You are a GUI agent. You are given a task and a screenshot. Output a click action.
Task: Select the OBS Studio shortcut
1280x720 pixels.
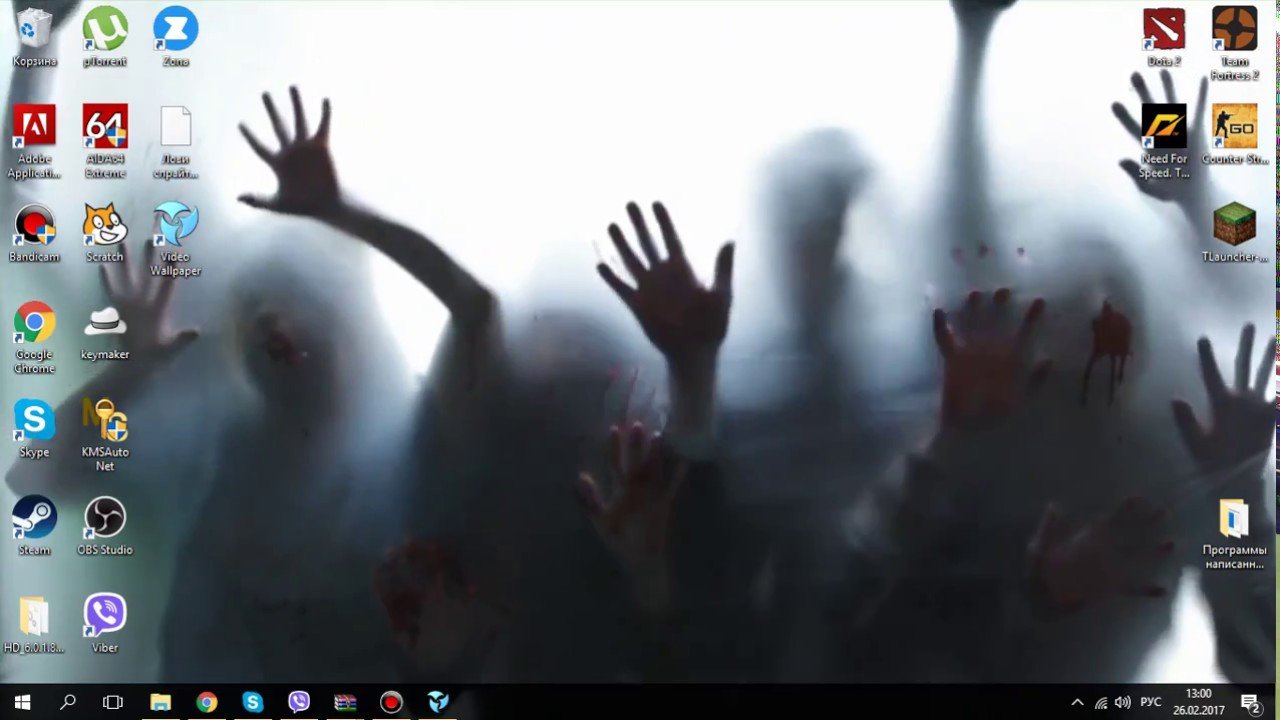click(105, 518)
